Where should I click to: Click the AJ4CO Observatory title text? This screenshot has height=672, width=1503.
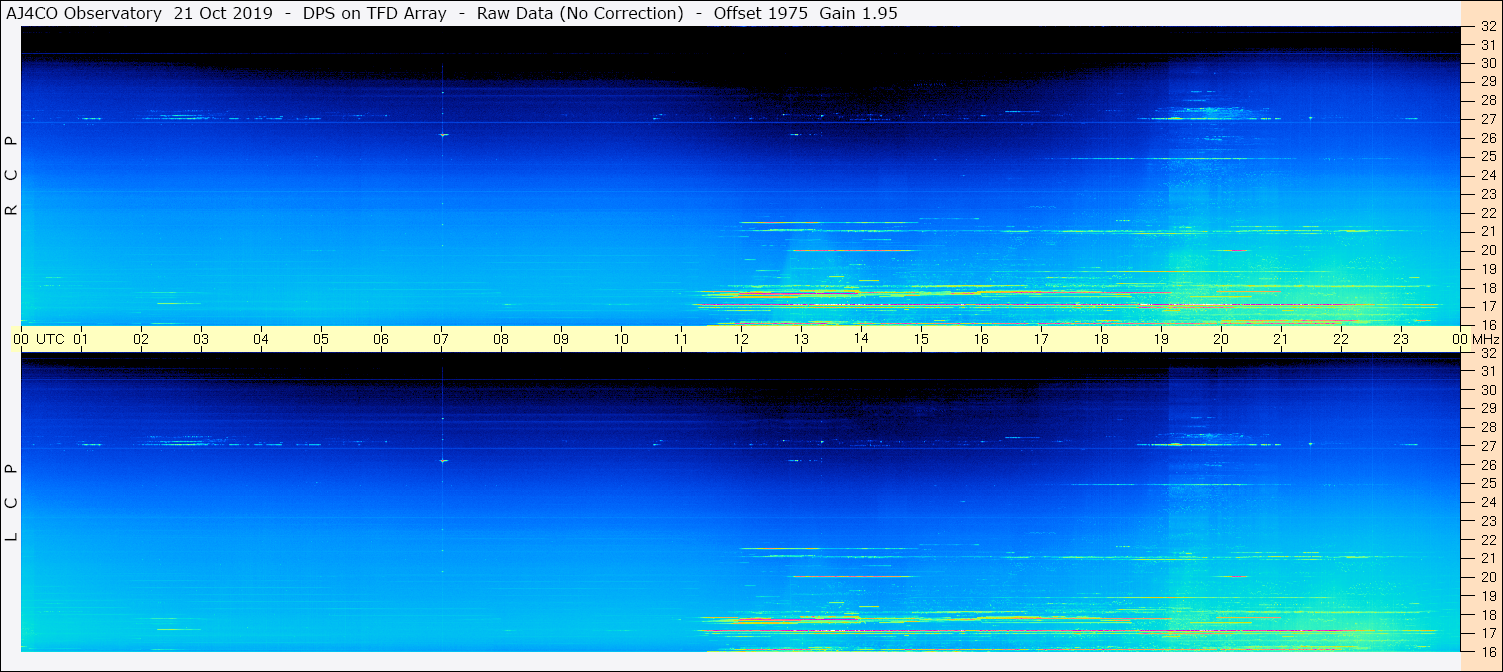85,13
